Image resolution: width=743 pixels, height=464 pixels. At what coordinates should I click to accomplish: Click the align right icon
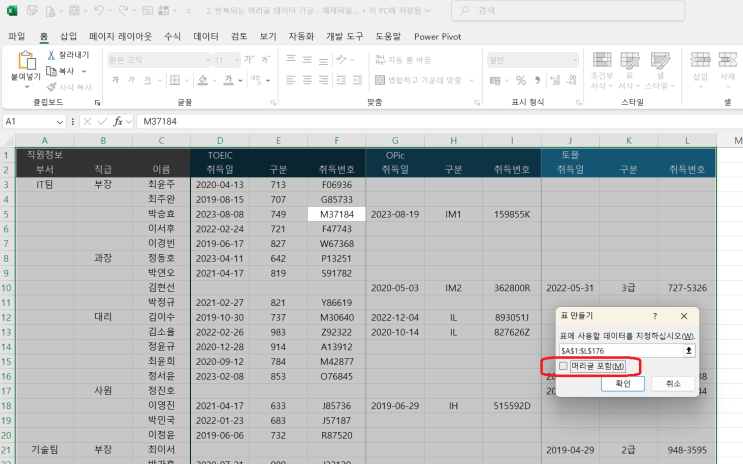pyautogui.click(x=323, y=80)
